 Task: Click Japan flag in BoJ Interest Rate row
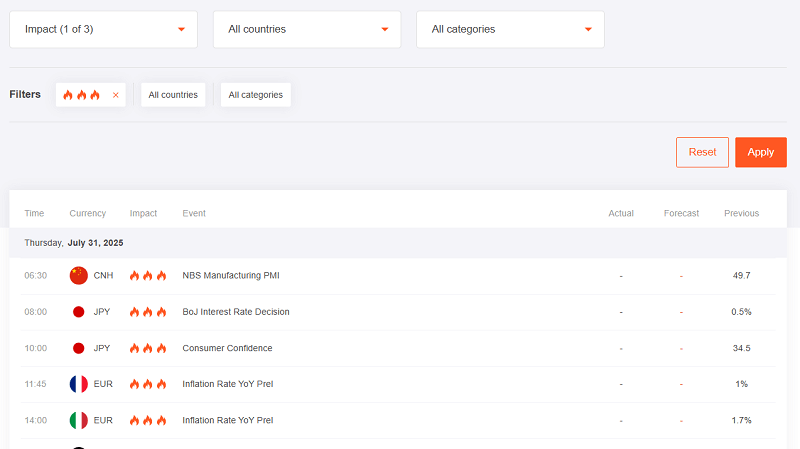point(79,312)
